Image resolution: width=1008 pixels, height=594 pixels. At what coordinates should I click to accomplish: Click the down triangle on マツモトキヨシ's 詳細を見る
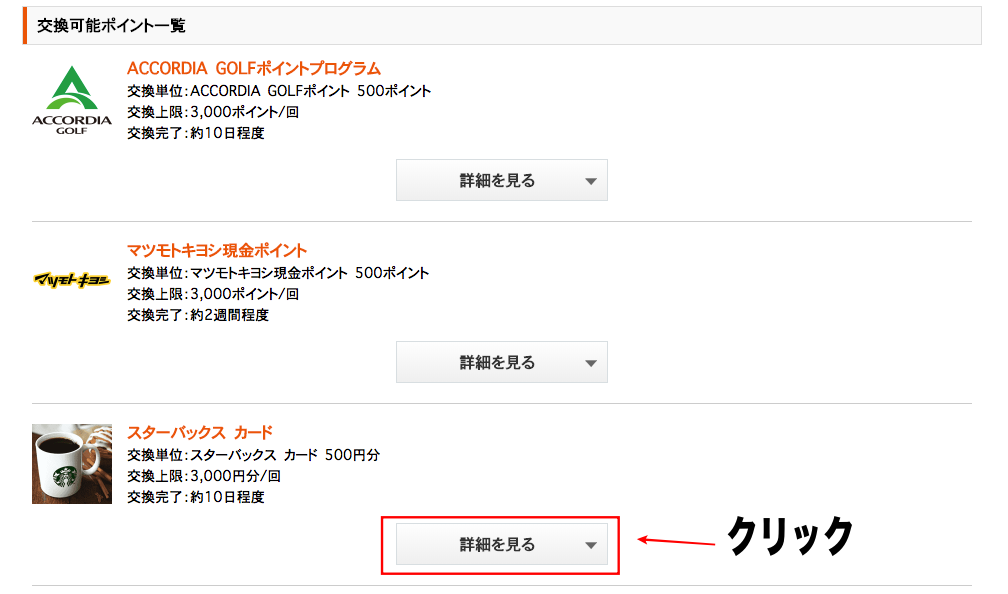point(591,363)
